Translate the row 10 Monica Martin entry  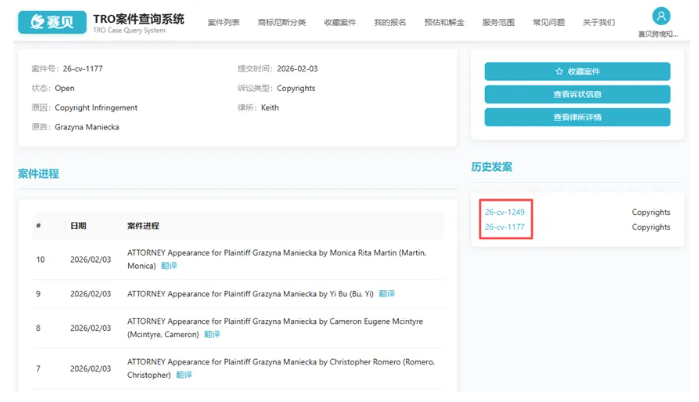168,266
